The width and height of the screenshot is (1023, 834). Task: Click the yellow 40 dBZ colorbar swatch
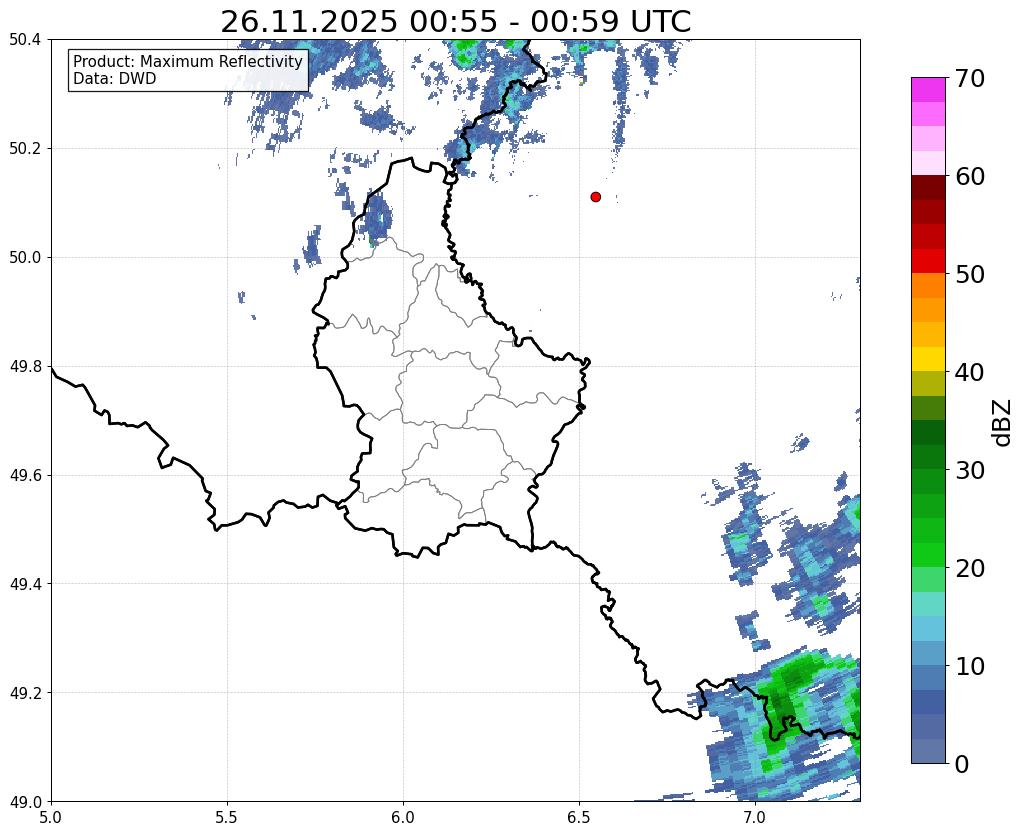928,359
